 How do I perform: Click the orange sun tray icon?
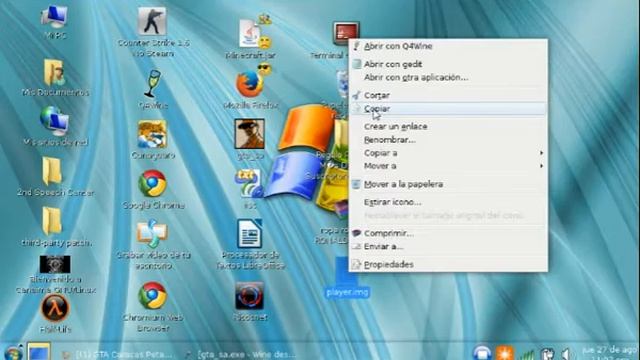click(x=504, y=353)
